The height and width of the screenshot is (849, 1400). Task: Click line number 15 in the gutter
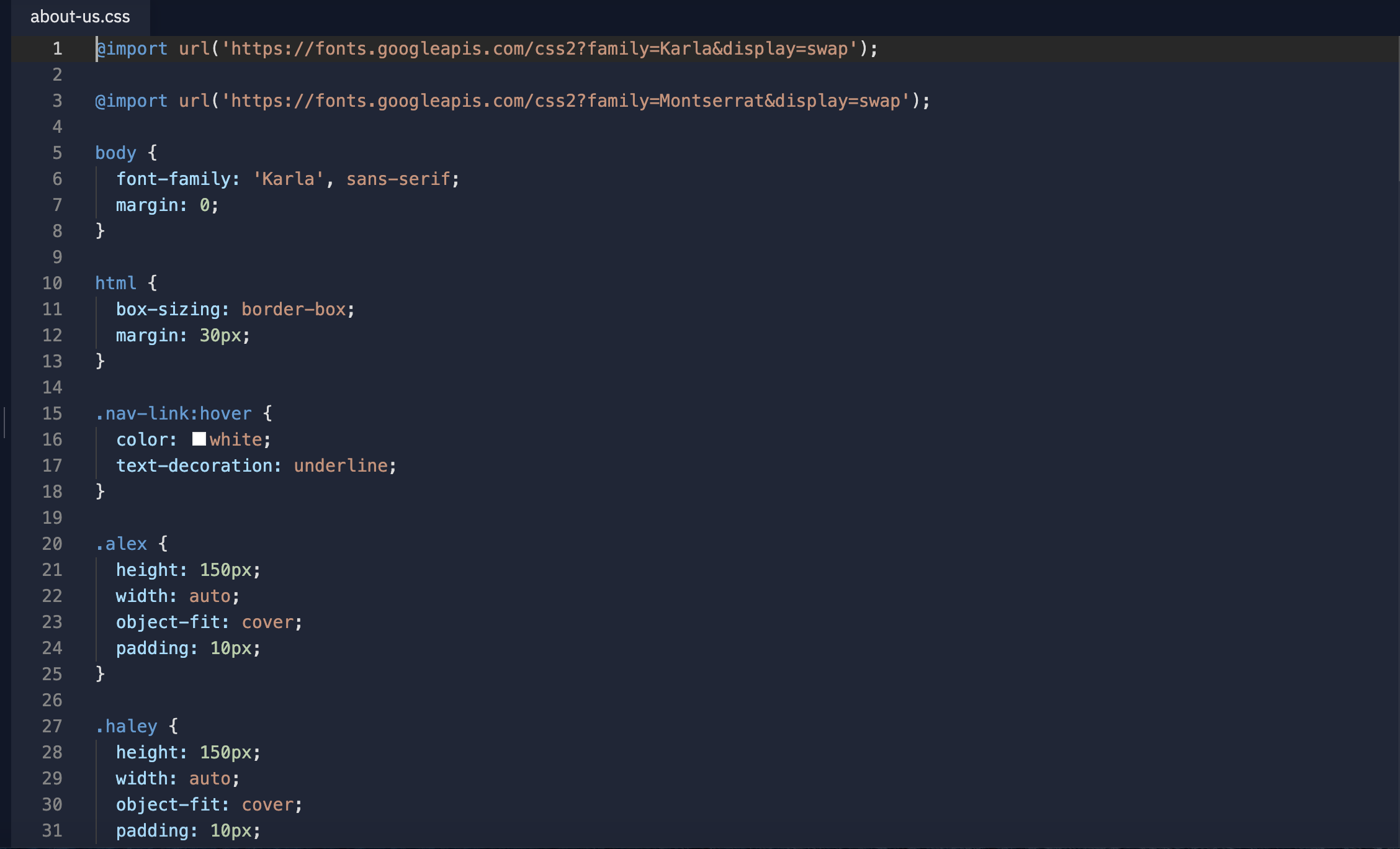point(52,413)
